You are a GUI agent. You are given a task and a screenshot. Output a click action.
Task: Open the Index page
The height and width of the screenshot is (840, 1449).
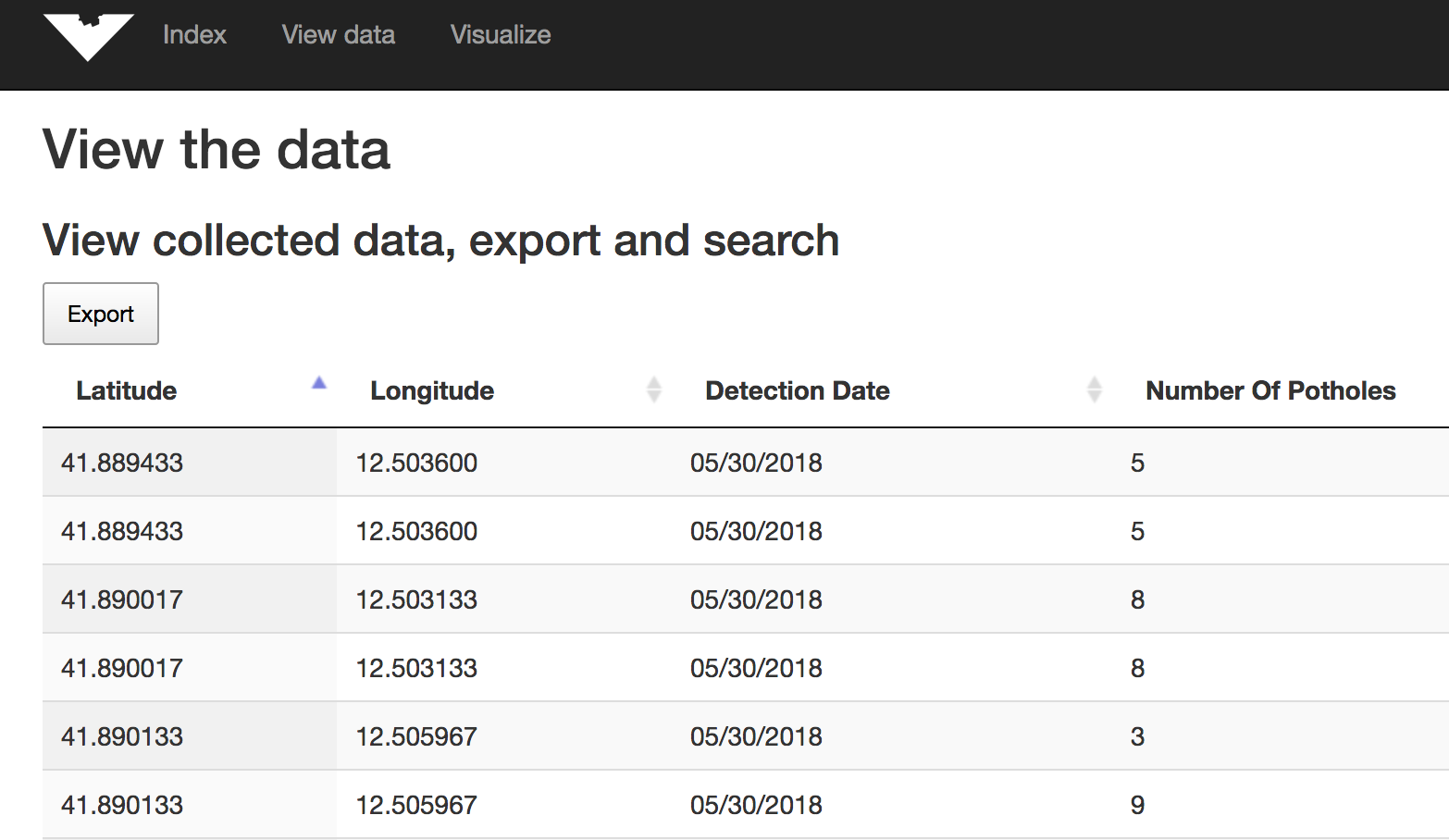(x=194, y=35)
